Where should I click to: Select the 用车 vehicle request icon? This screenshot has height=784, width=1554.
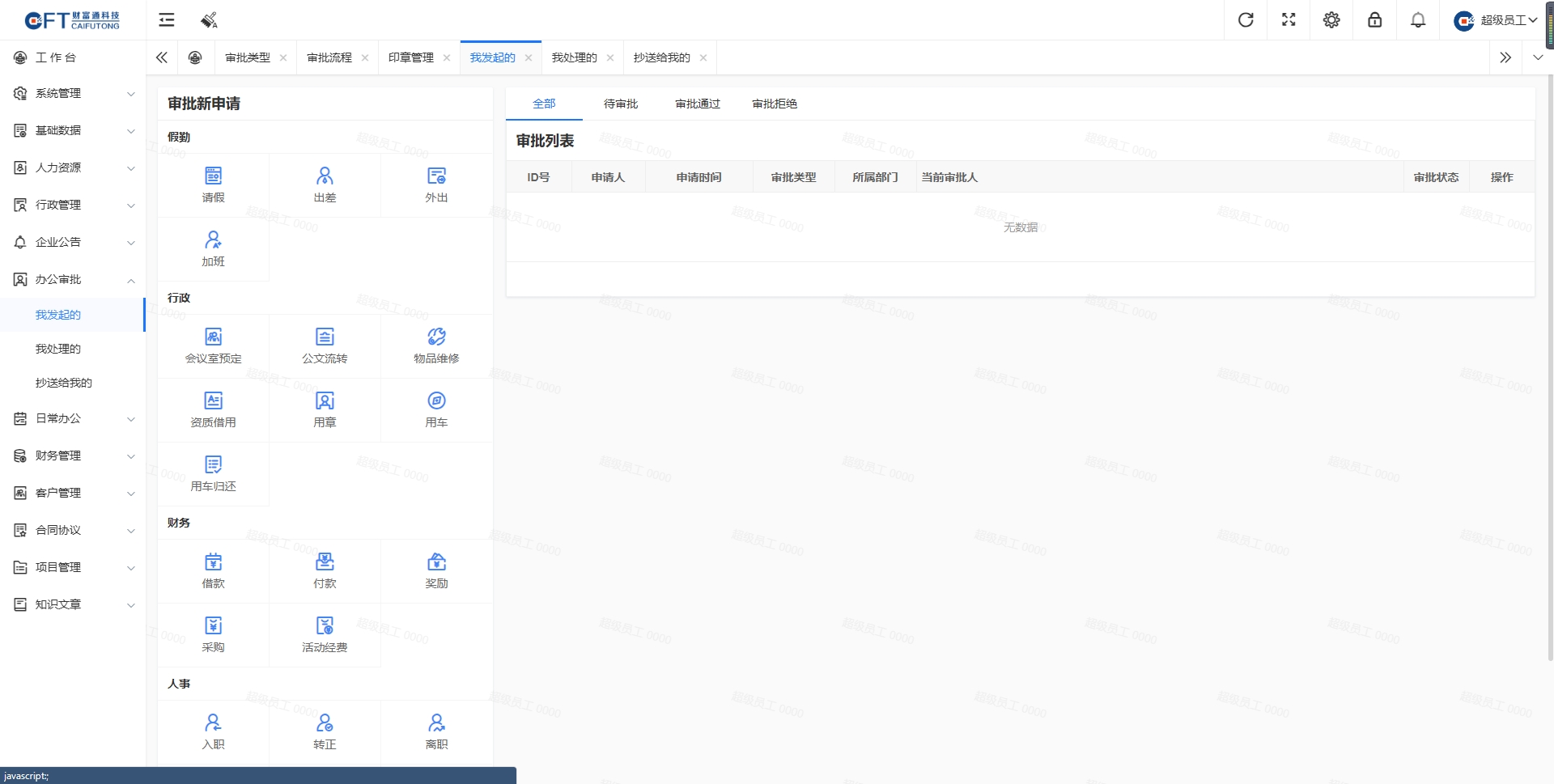(436, 409)
